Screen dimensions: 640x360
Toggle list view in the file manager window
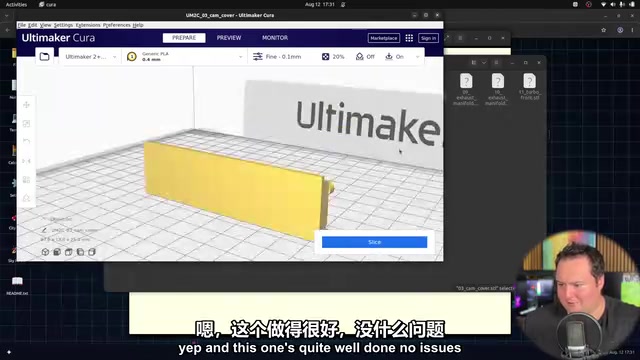(474, 62)
